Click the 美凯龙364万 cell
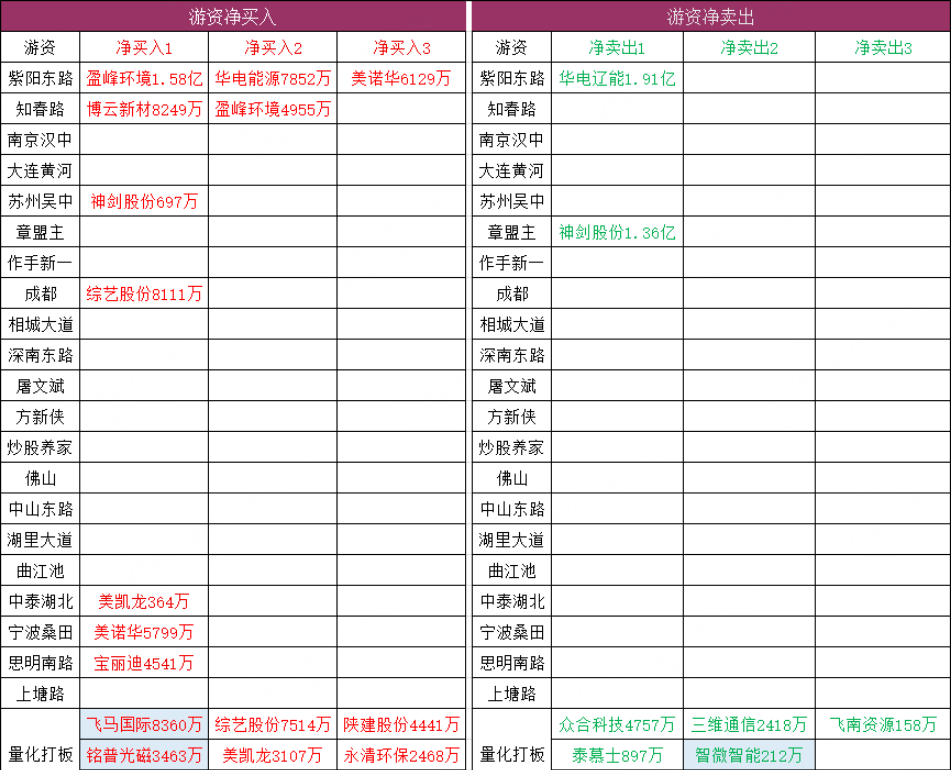The width and height of the screenshot is (952, 770). (144, 602)
